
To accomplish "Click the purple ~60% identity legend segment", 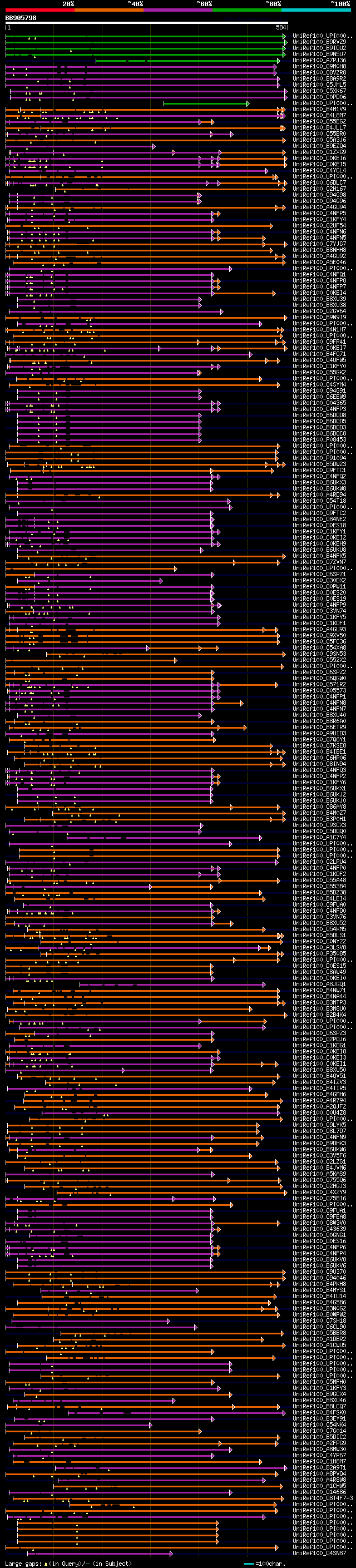I will (x=179, y=11).
